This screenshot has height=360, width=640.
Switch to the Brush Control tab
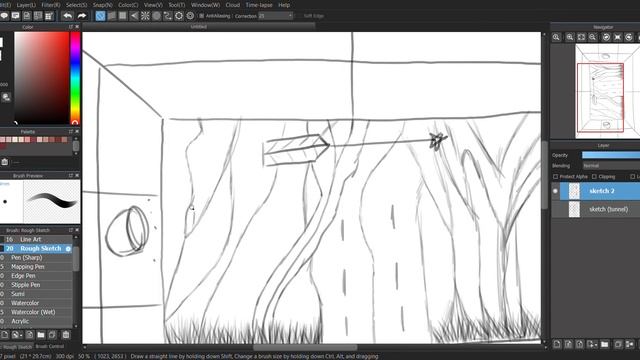[x=49, y=347]
